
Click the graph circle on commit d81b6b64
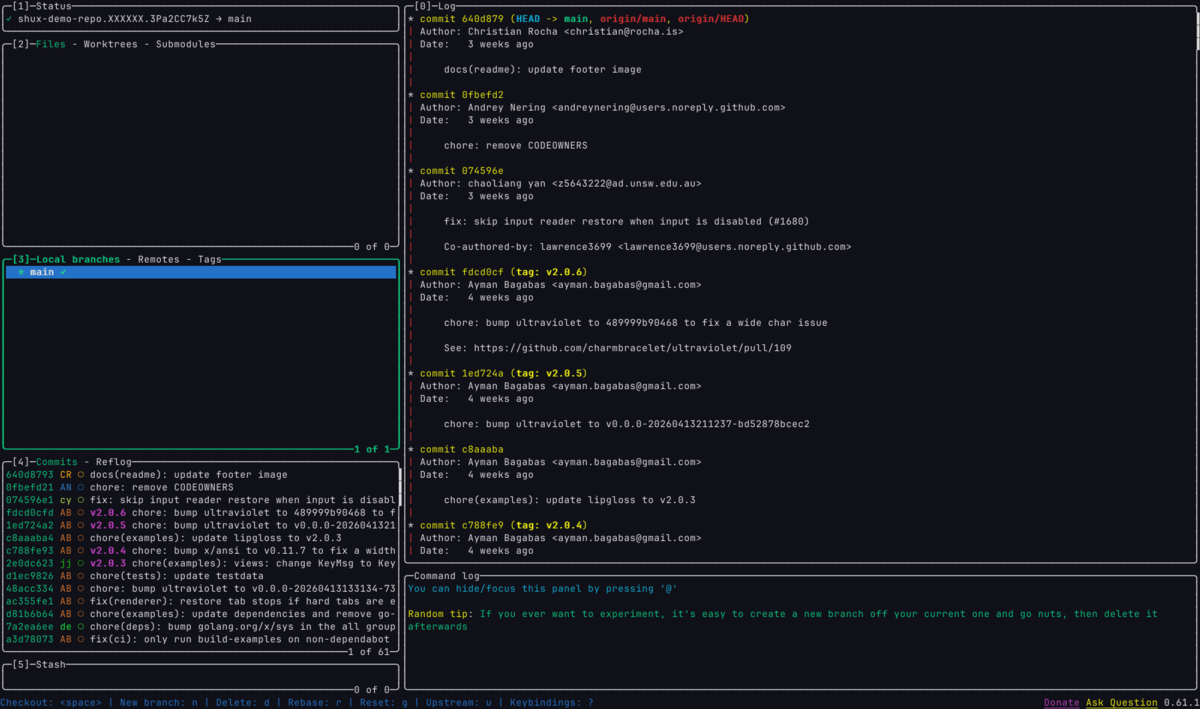click(x=81, y=613)
